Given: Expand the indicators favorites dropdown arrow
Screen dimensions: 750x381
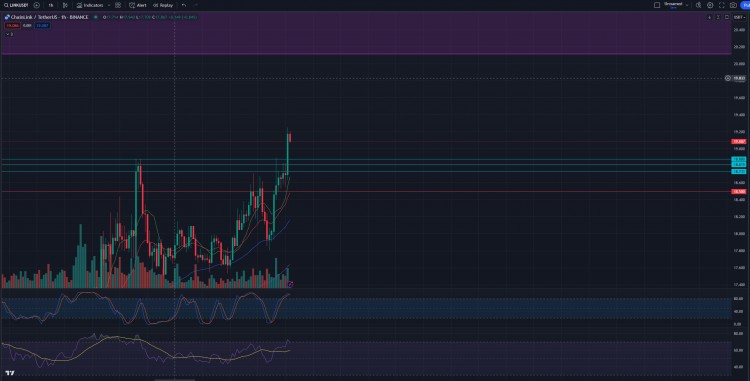Looking at the screenshot, I should tap(109, 5).
